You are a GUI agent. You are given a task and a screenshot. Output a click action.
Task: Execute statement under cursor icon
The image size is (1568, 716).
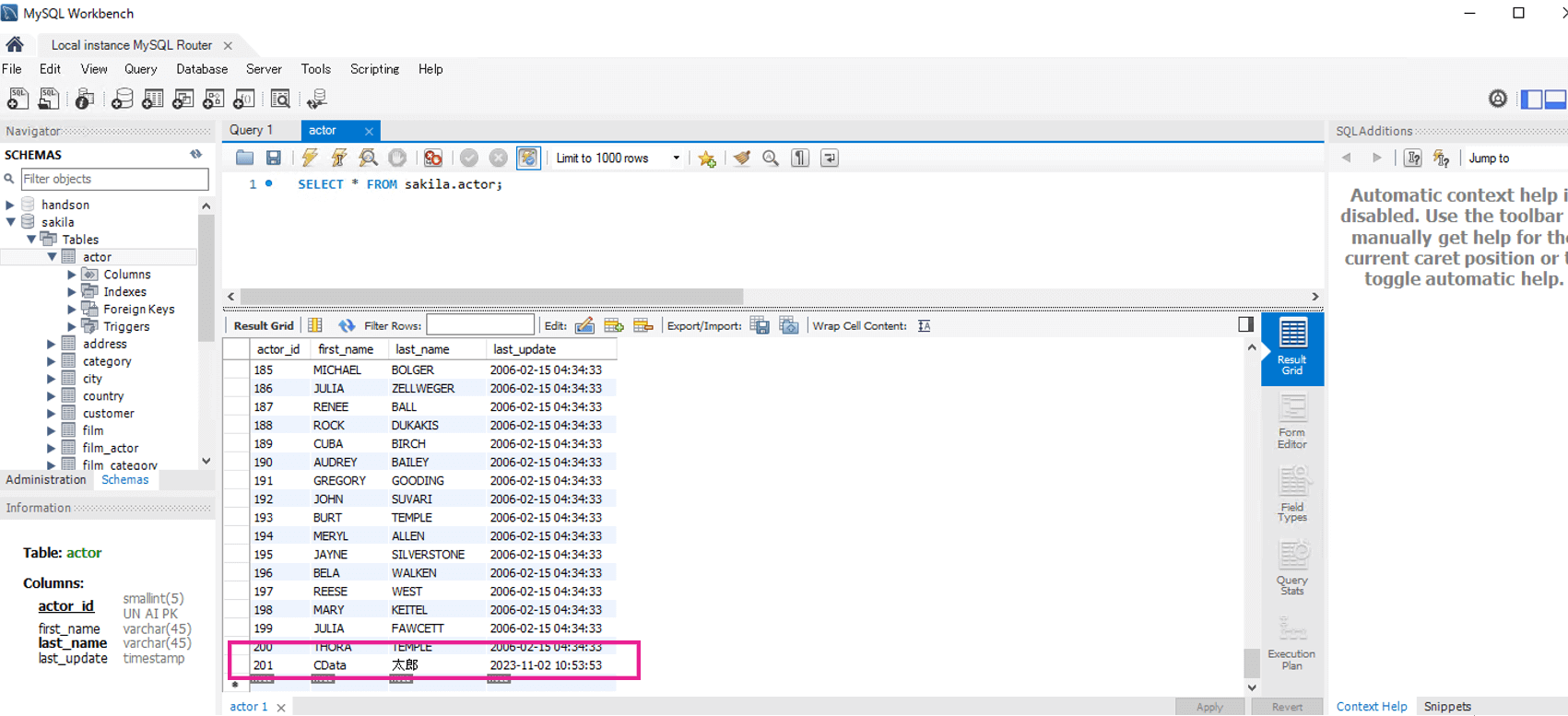tap(339, 158)
